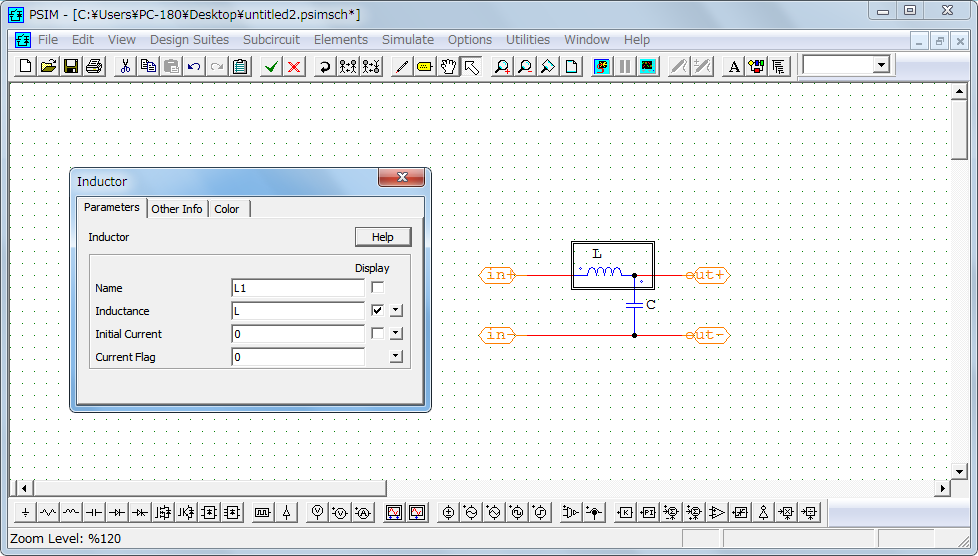This screenshot has height=556, width=978.
Task: Open the Elements menu
Action: coord(341,39)
